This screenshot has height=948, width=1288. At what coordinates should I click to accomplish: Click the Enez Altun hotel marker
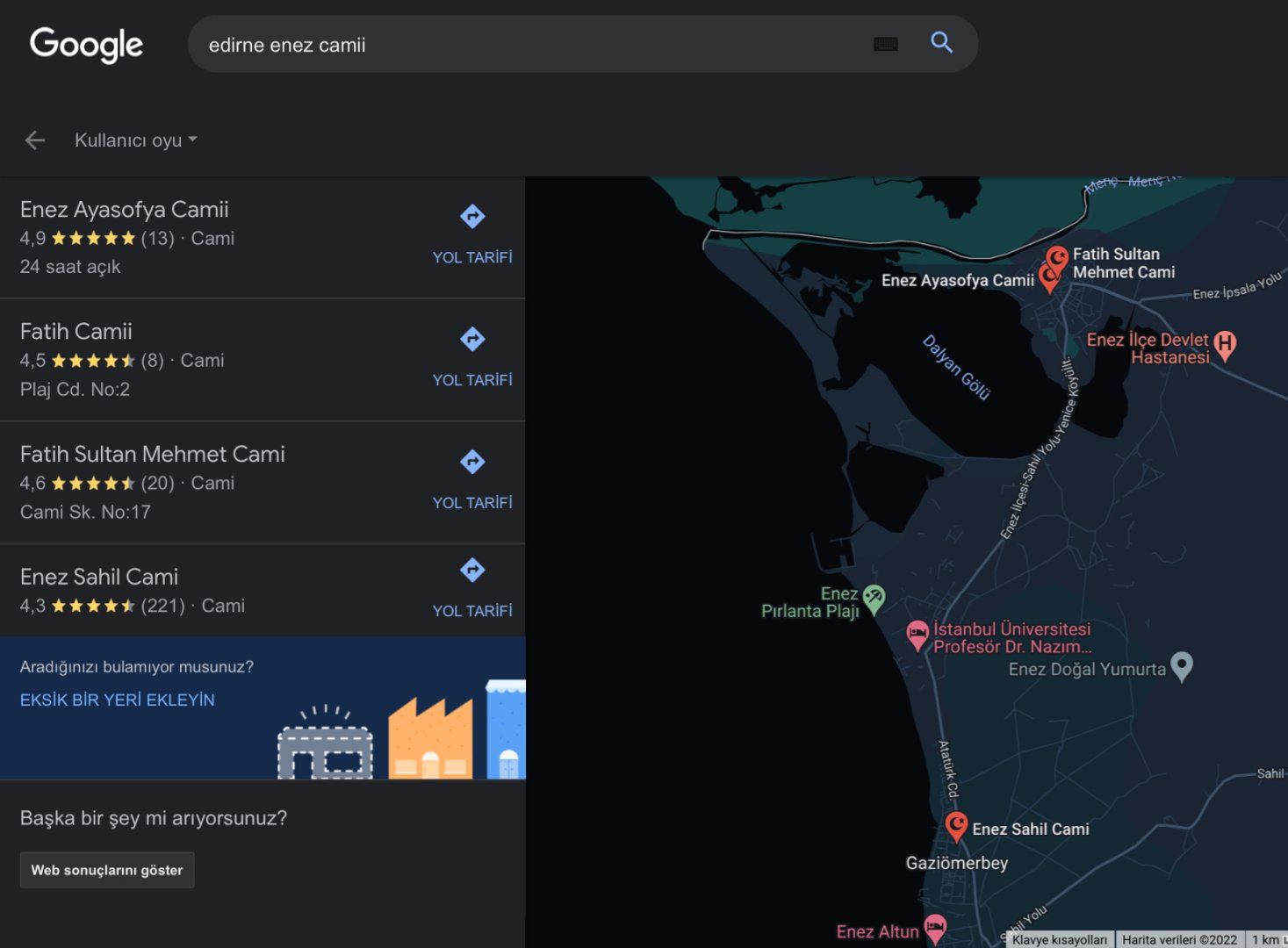tap(935, 929)
